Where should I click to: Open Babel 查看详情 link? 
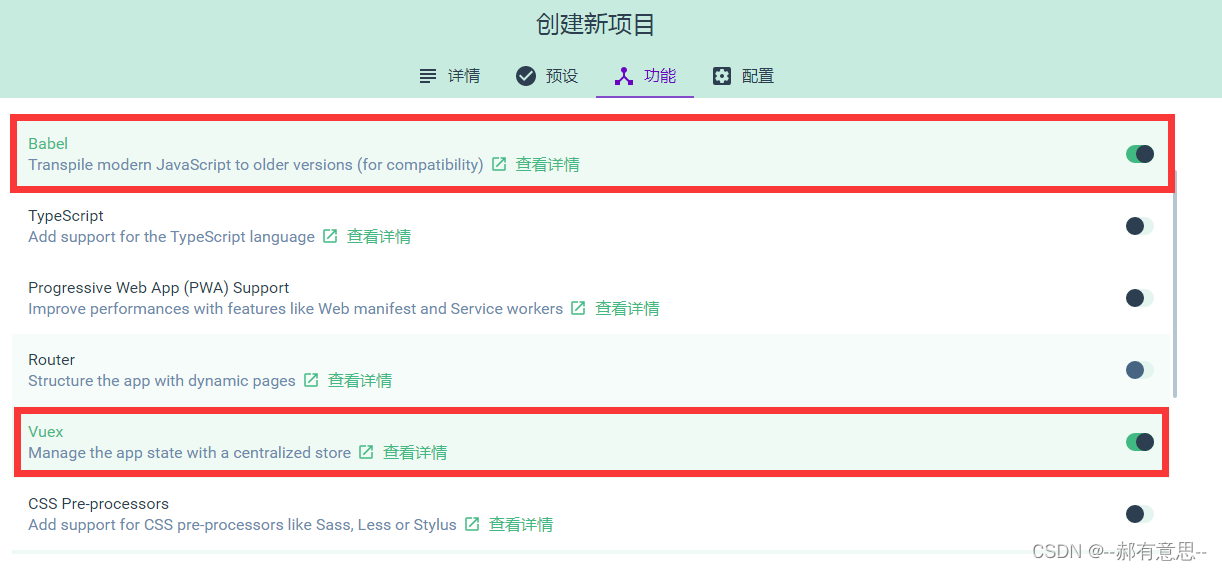pyautogui.click(x=548, y=165)
